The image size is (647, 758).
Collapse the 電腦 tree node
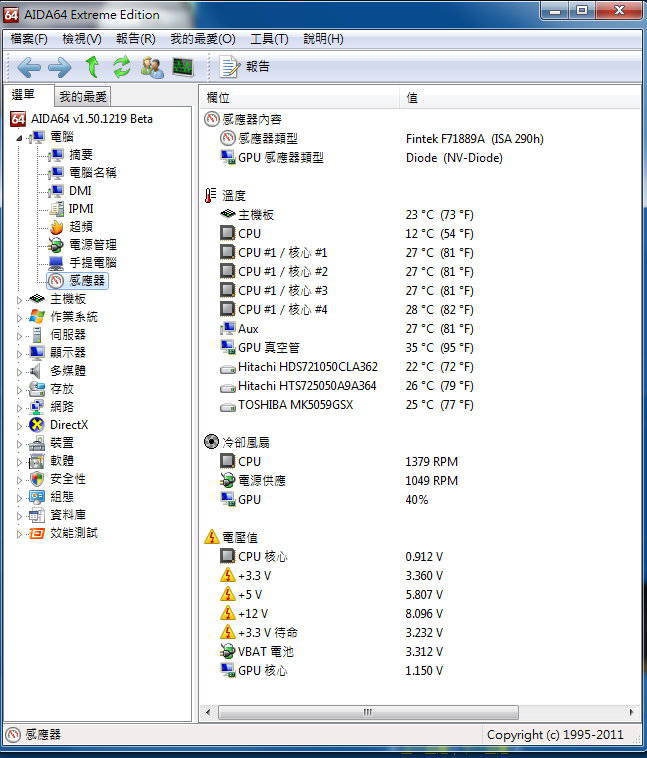19,138
